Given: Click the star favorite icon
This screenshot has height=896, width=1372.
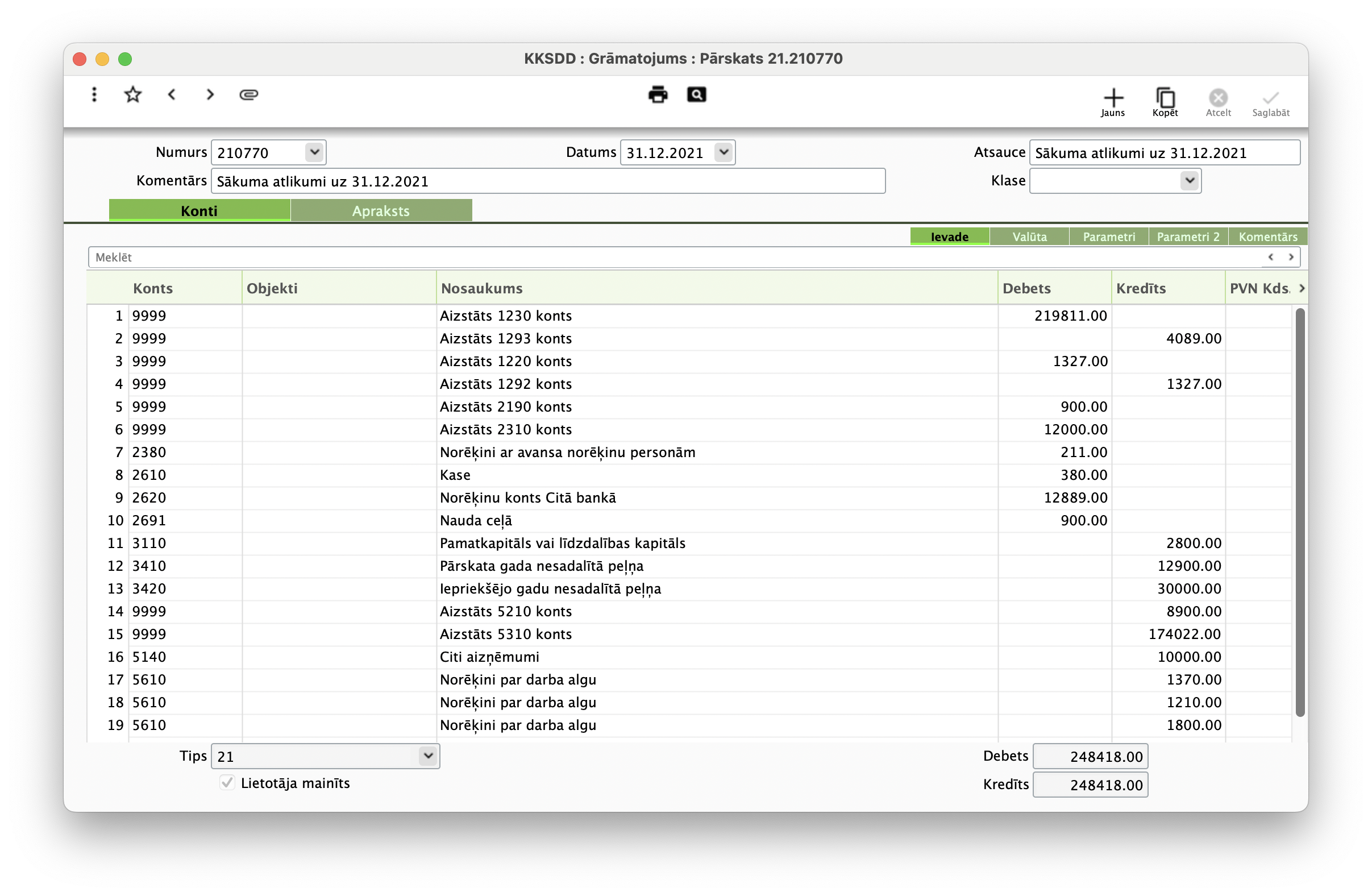Looking at the screenshot, I should [132, 94].
